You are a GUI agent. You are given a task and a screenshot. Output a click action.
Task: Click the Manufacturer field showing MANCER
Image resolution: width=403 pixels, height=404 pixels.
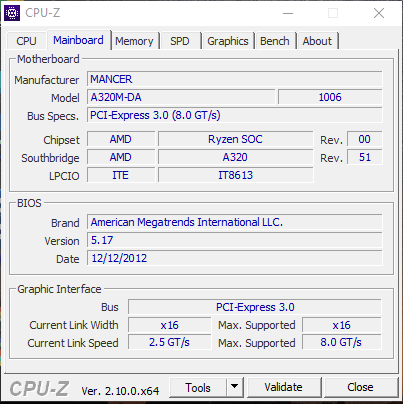tap(235, 79)
